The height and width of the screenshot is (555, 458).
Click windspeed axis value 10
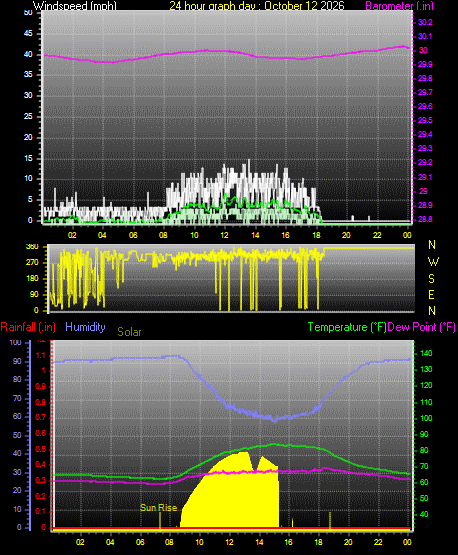(x=28, y=178)
